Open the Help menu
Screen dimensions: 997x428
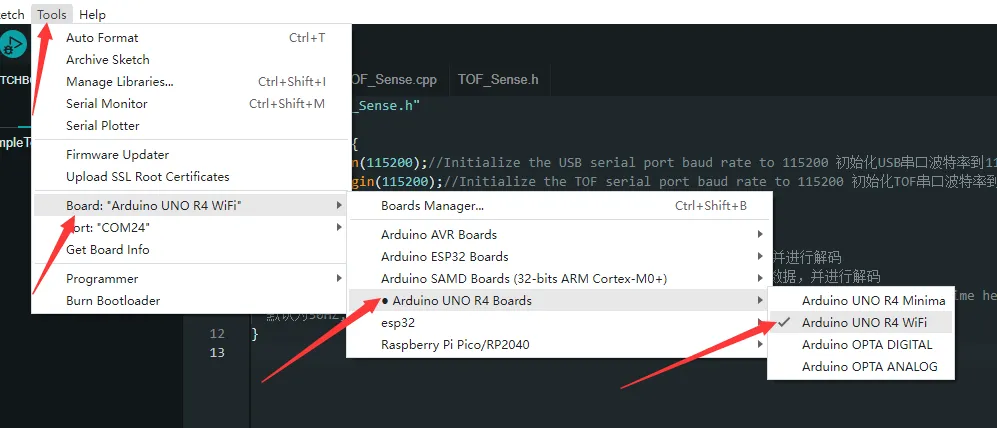tap(92, 14)
